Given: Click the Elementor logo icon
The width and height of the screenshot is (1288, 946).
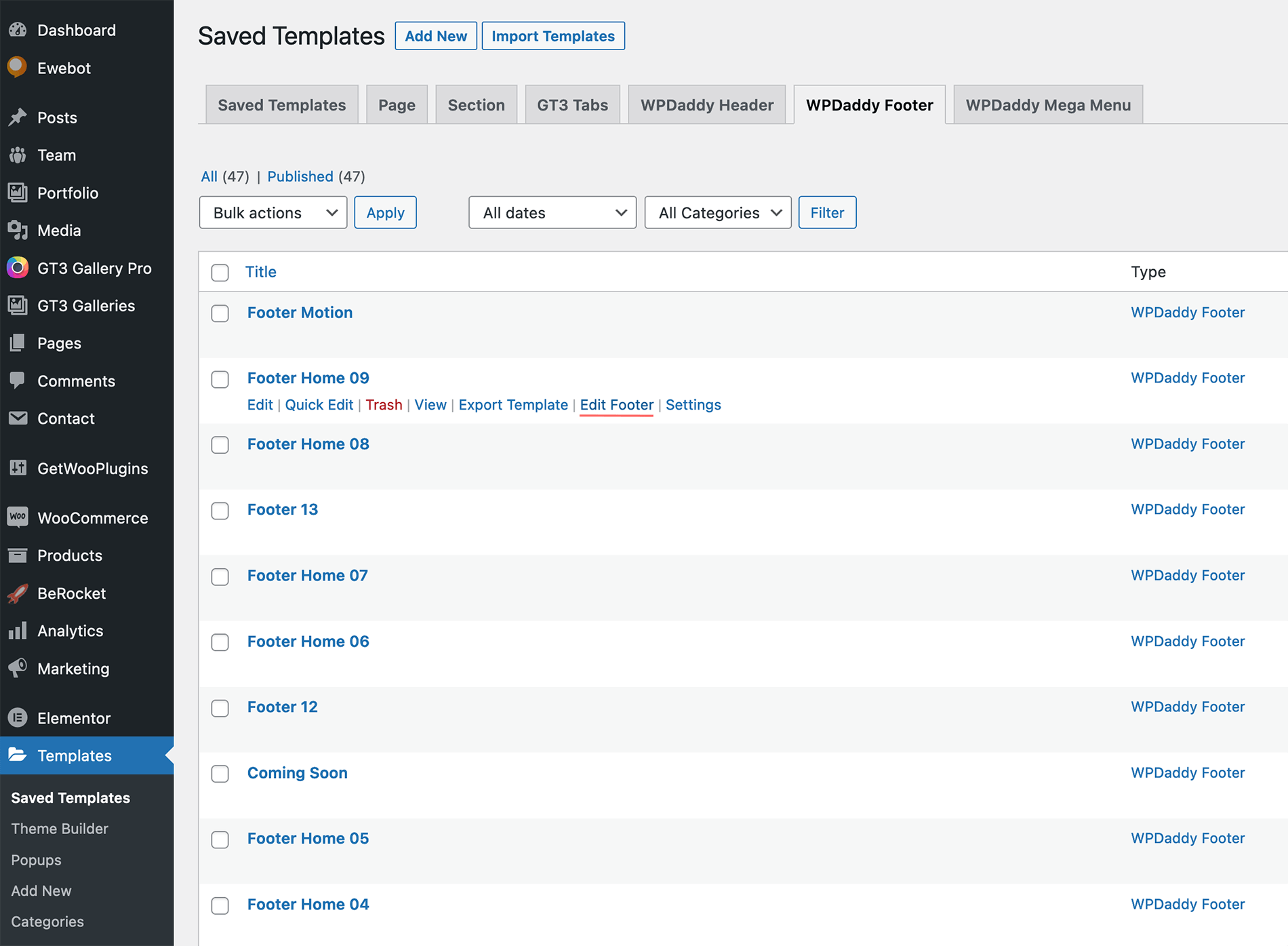Looking at the screenshot, I should pos(18,717).
